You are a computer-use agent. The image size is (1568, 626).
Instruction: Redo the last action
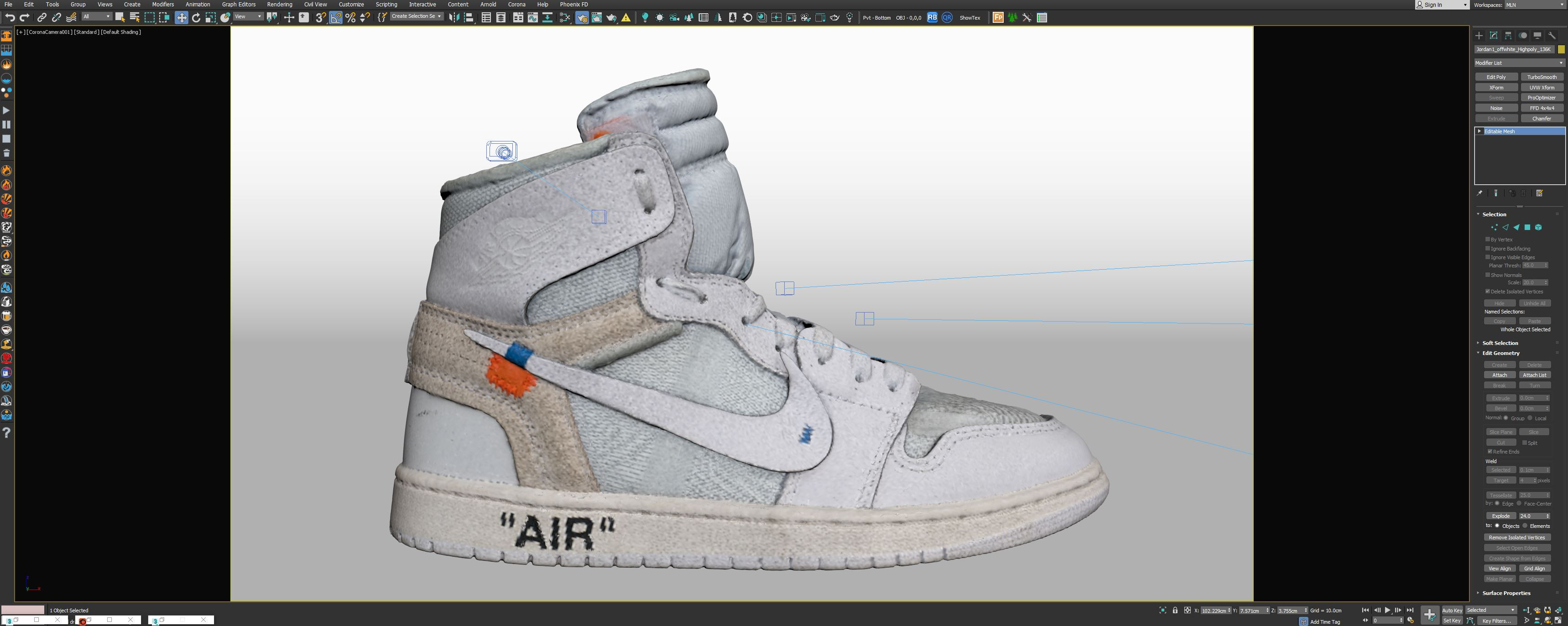pos(24,18)
